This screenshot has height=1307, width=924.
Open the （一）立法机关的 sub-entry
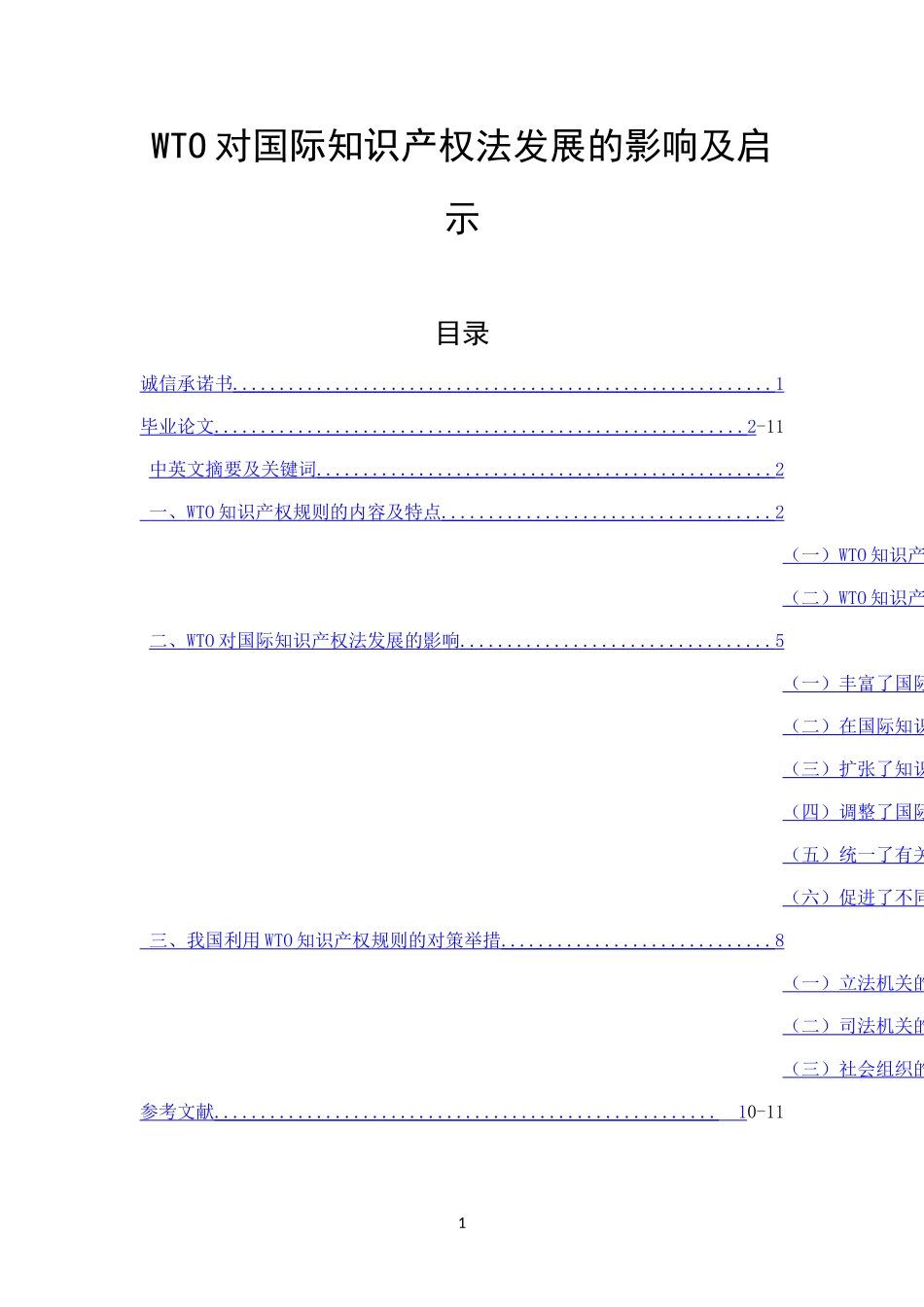[853, 983]
